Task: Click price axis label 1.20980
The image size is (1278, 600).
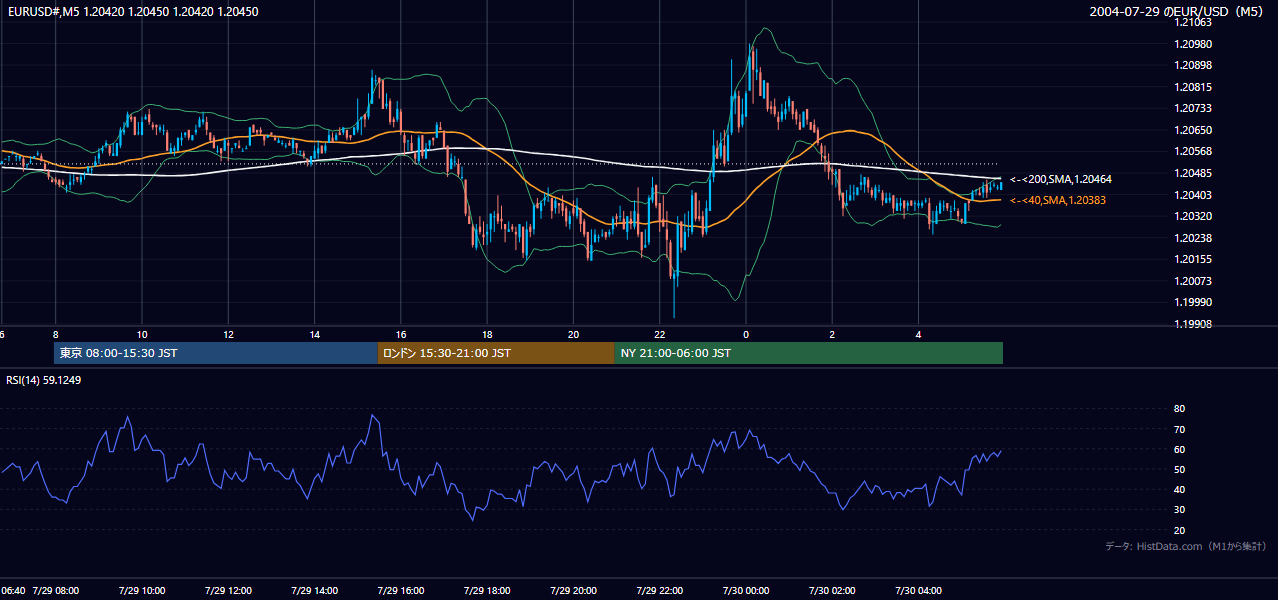Action: tap(1193, 44)
